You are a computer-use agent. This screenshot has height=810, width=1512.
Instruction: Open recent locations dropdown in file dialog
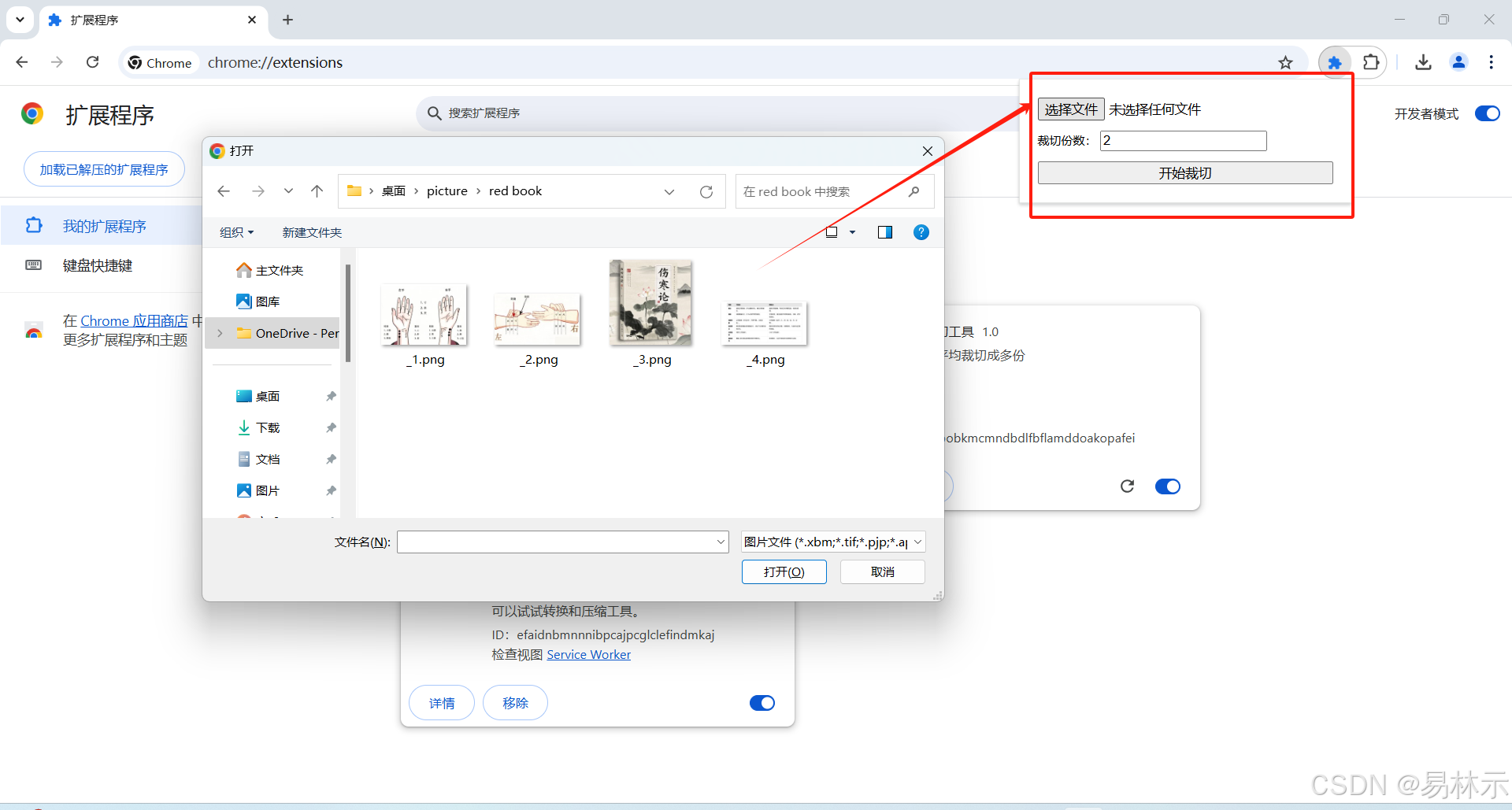pyautogui.click(x=288, y=191)
